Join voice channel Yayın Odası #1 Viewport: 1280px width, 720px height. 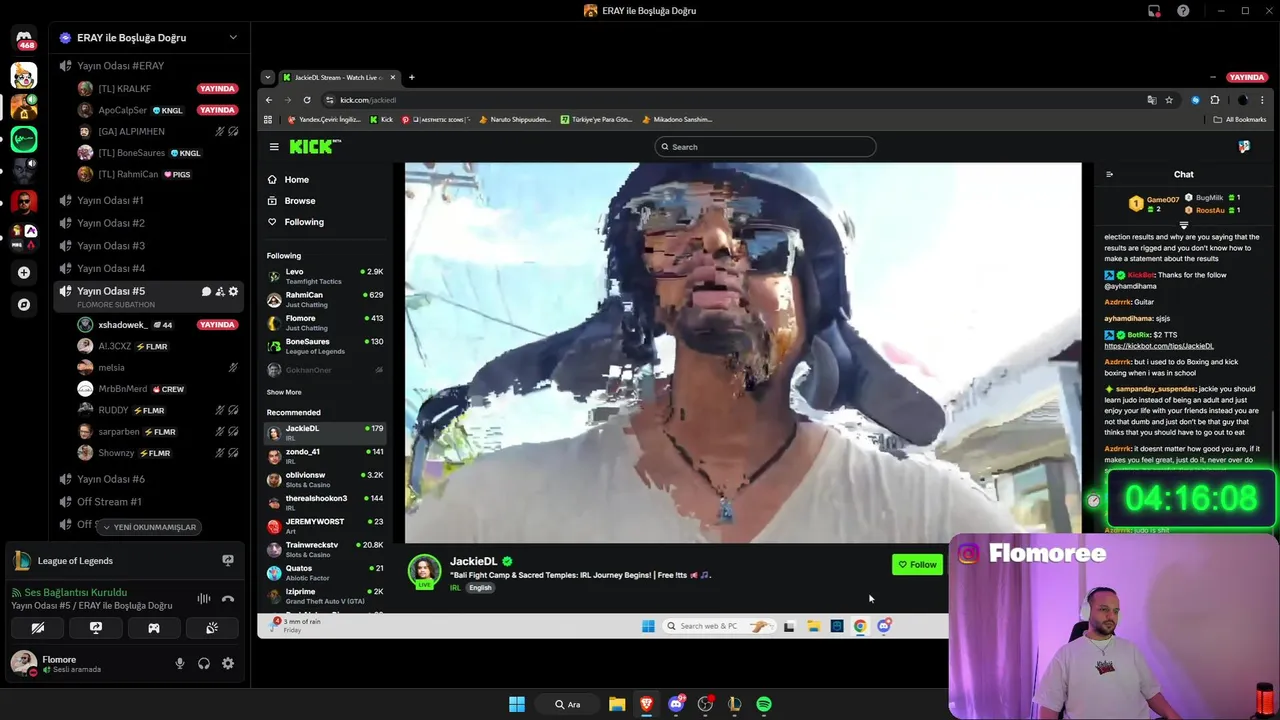click(110, 200)
